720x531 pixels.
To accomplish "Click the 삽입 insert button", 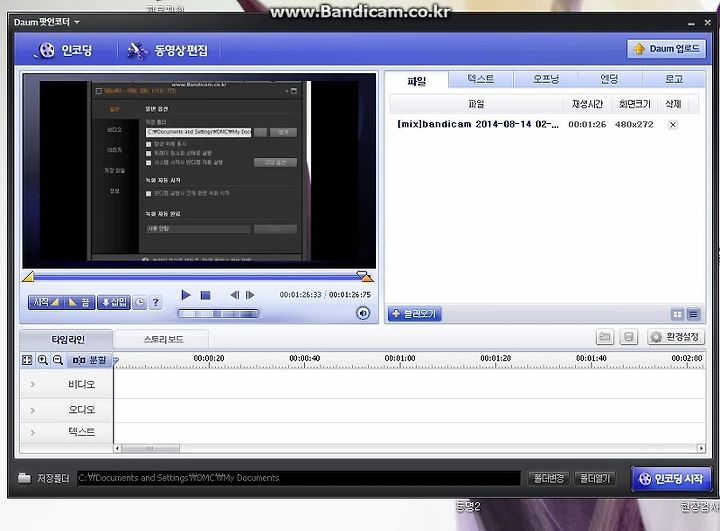I will (x=114, y=302).
